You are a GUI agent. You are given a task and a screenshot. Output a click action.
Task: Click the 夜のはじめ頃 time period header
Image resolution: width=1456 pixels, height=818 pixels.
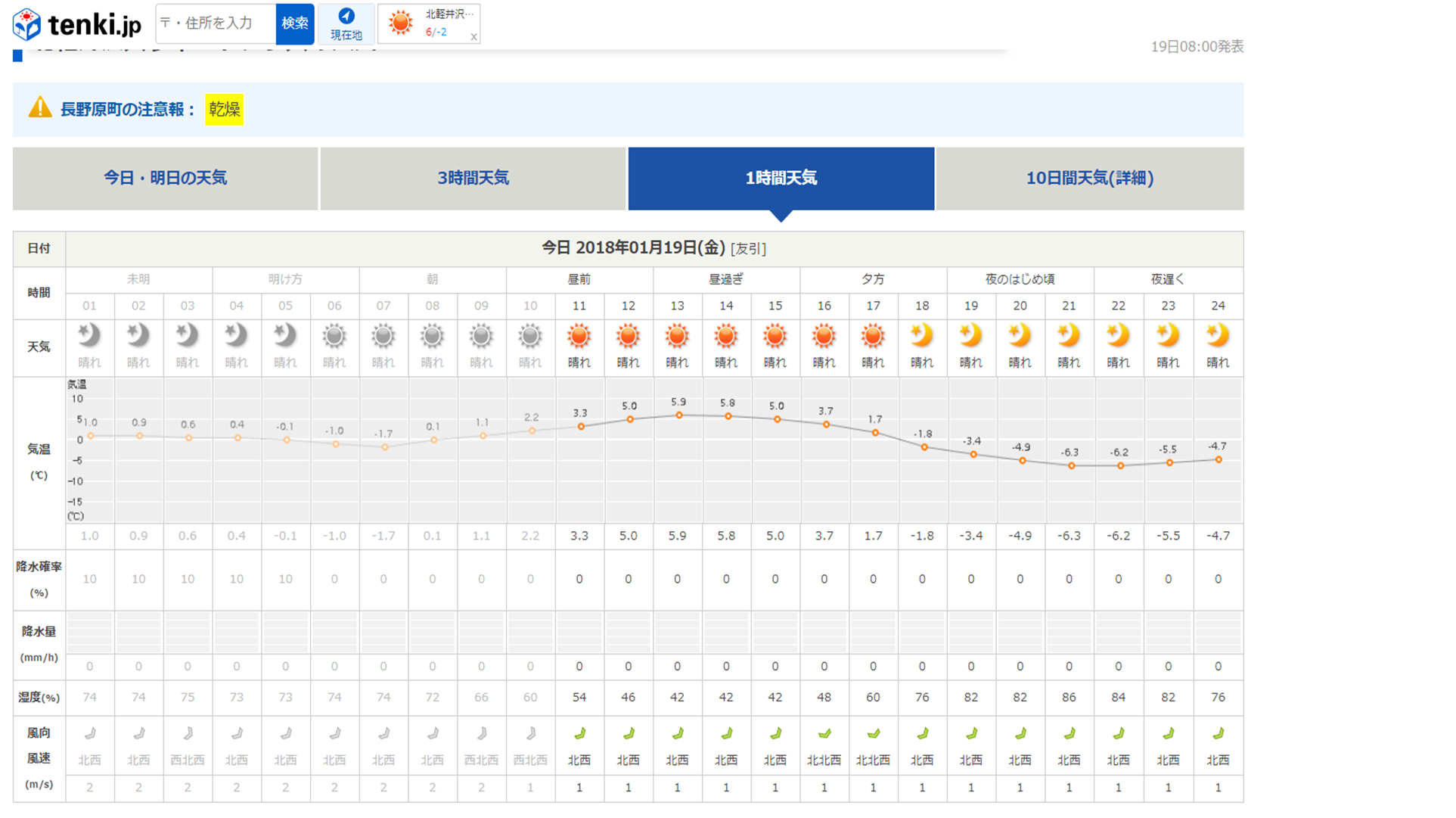point(1020,279)
